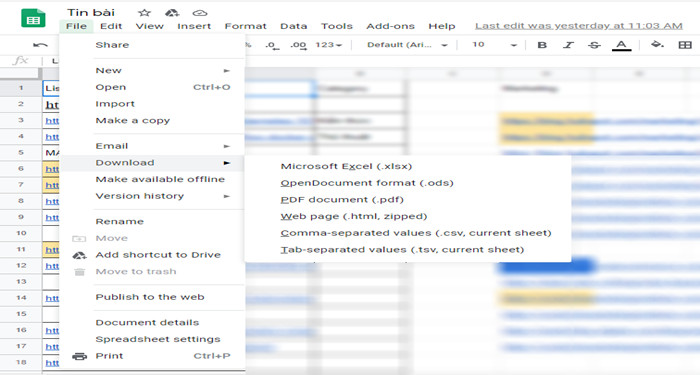Select Add shortcut to Drive
The width and height of the screenshot is (700, 375).
(x=152, y=255)
